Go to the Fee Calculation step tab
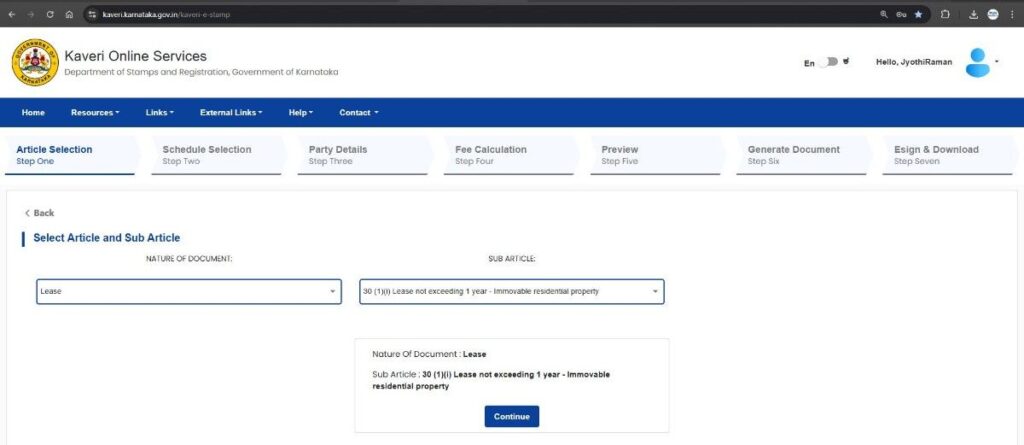Screen dimensions: 1024x445 (x=490, y=154)
